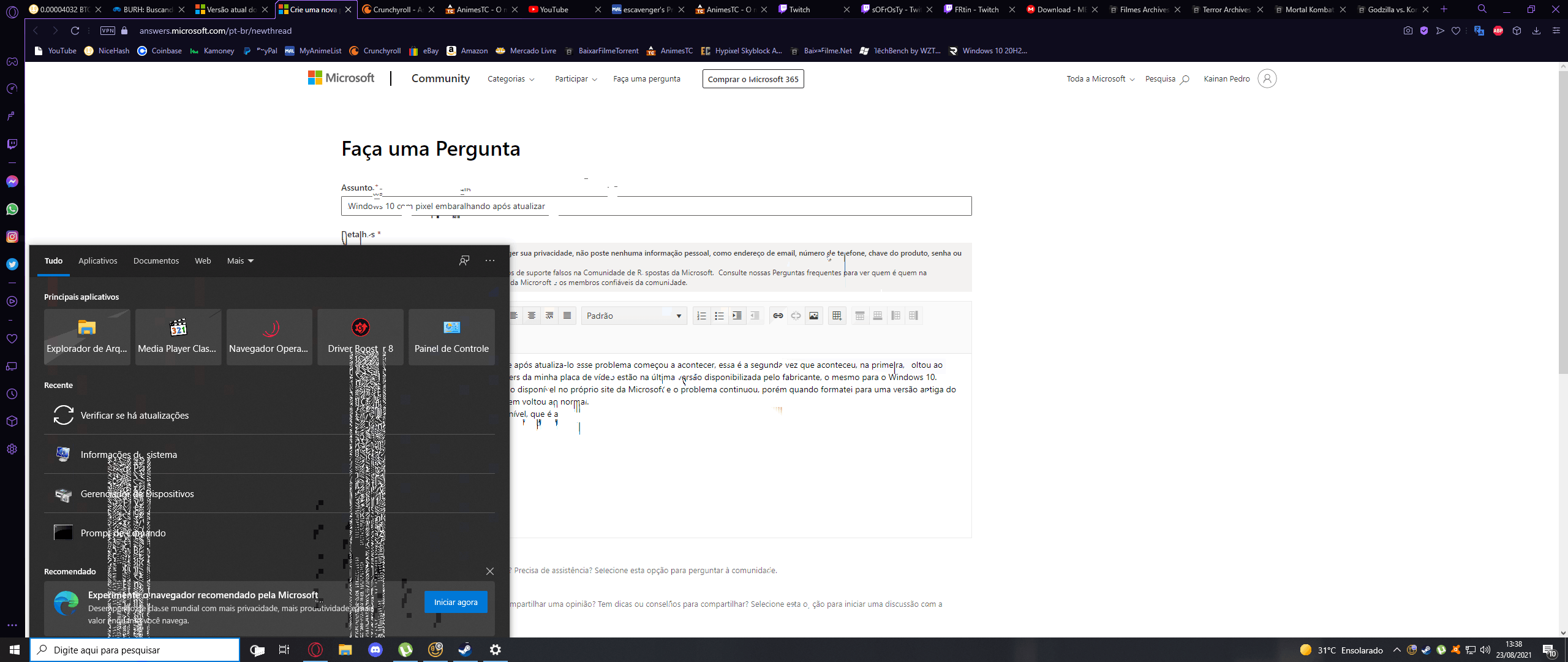Open Informações do sistema recent item
This screenshot has height=662, width=1568.
coord(269,455)
